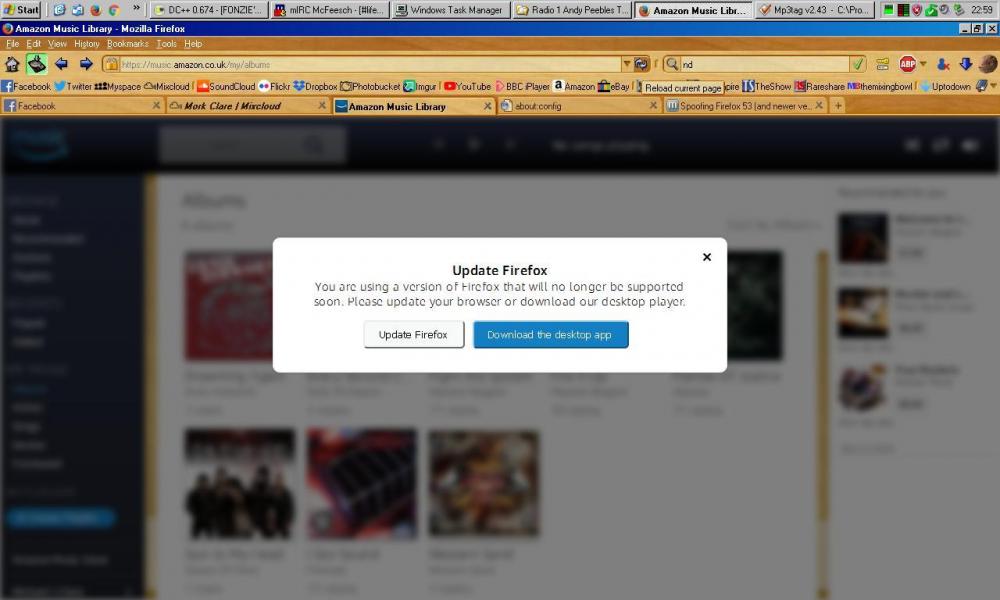The width and height of the screenshot is (1000, 600).
Task: Click the Adblock Plus ABP icon
Action: [x=907, y=64]
